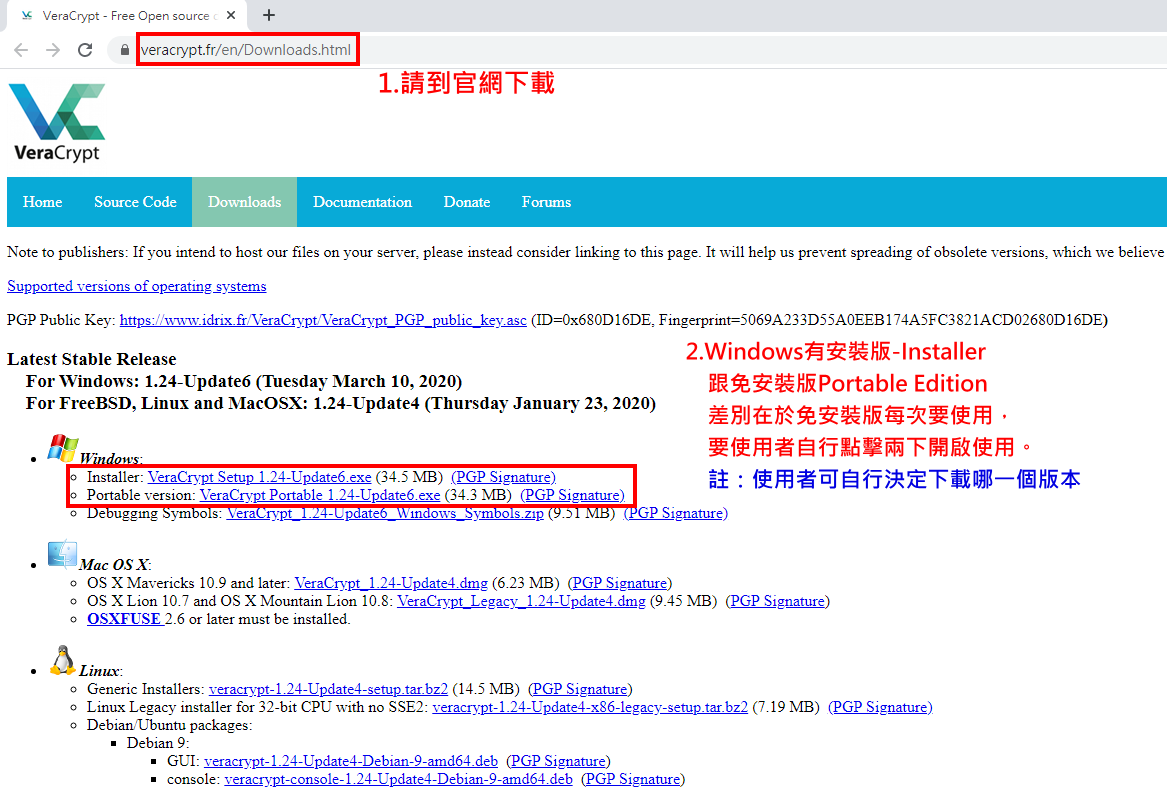The width and height of the screenshot is (1167, 789).
Task: Click the VeraCrypt logo
Action: 57,123
